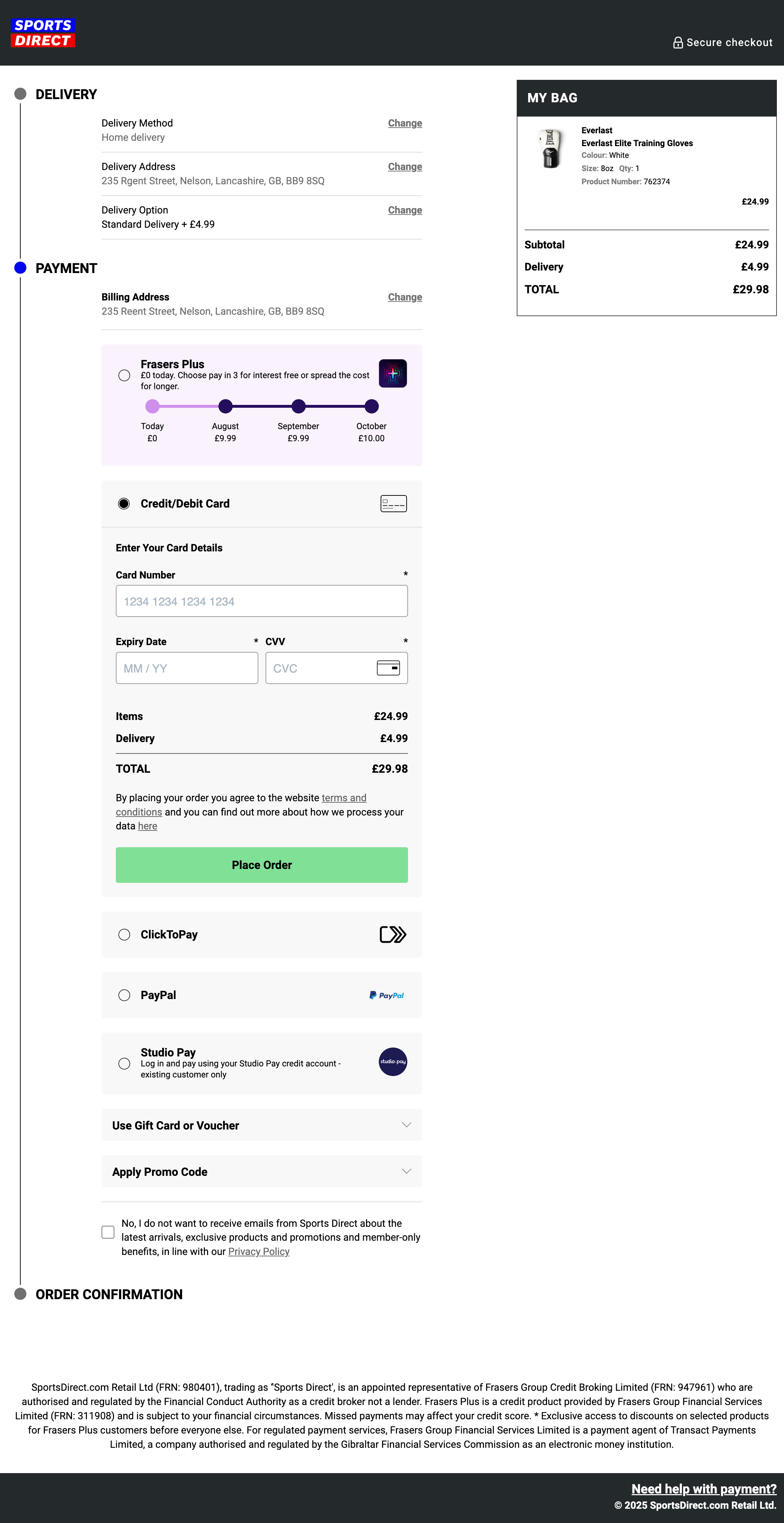The width and height of the screenshot is (784, 1523).
Task: Click the Studio Pay circular logo
Action: 393,1063
